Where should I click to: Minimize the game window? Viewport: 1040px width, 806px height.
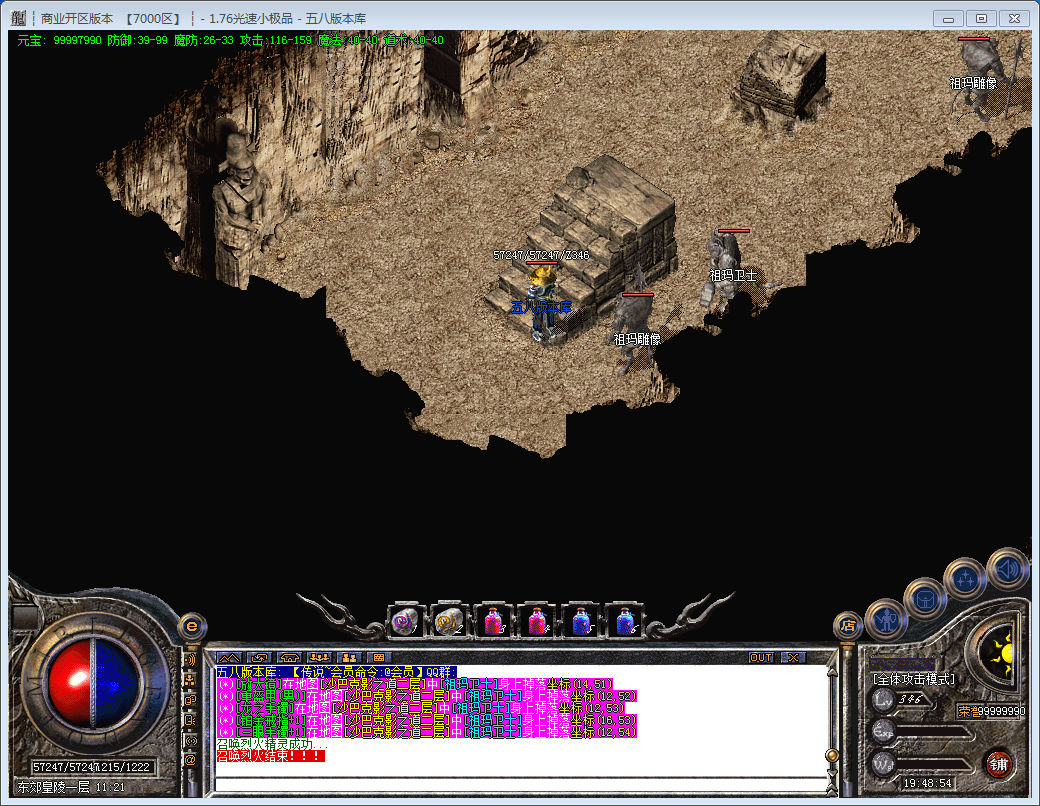(x=948, y=19)
